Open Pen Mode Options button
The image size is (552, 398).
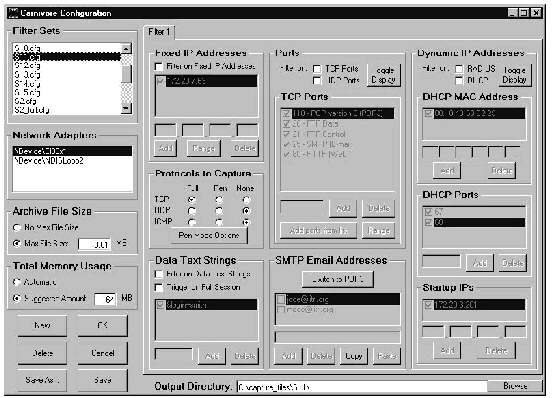(208, 235)
